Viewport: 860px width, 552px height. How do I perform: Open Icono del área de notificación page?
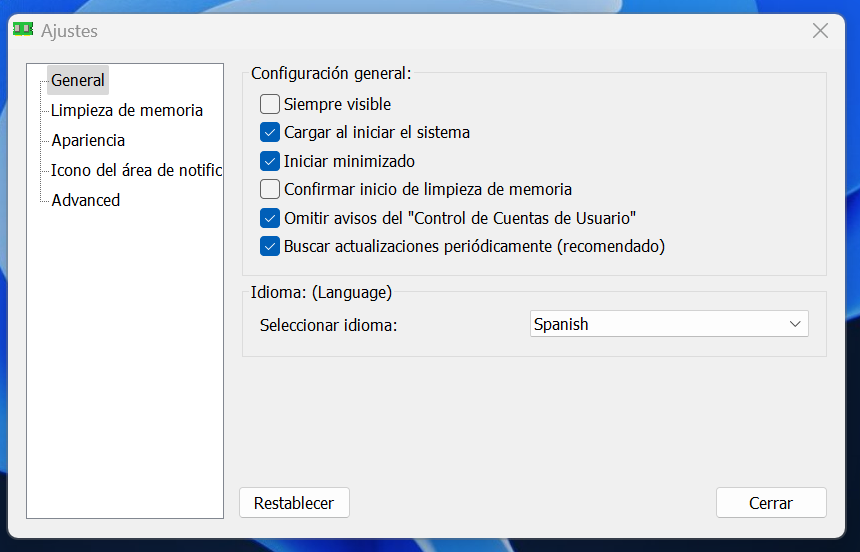coord(137,170)
